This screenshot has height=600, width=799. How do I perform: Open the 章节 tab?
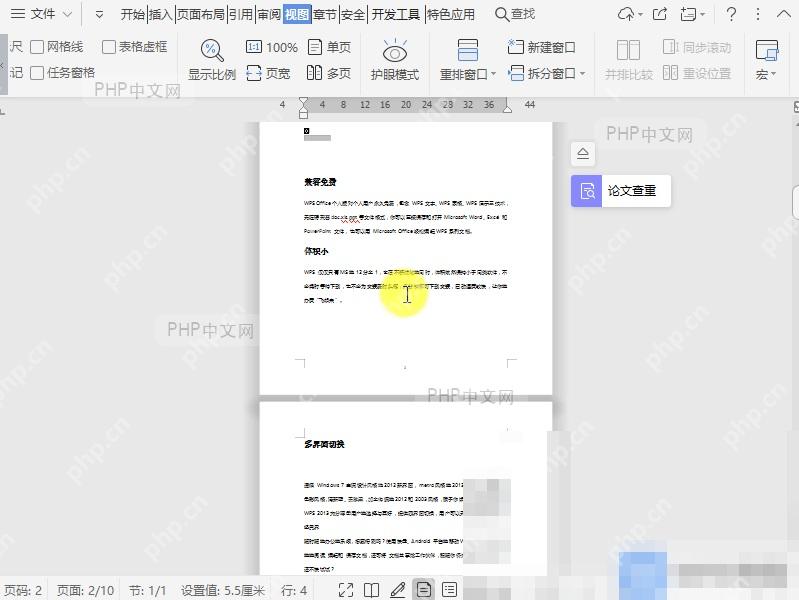[x=325, y=14]
